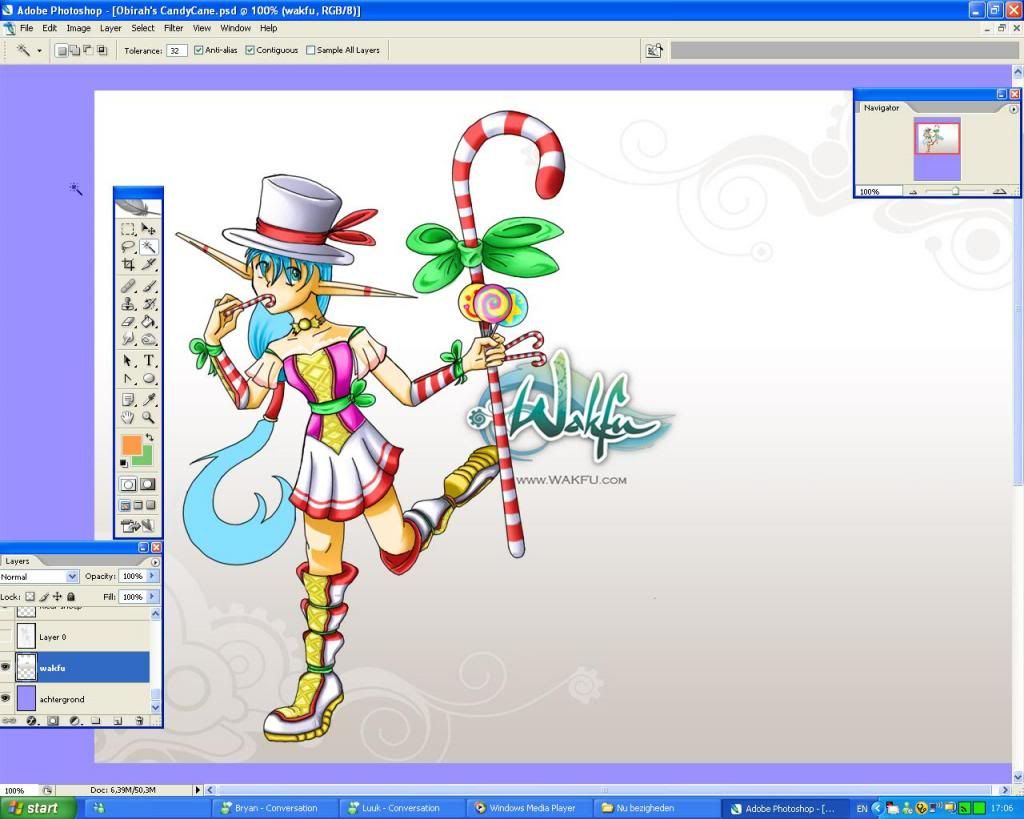Select the Pen tool
1024x819 pixels.
[x=128, y=378]
